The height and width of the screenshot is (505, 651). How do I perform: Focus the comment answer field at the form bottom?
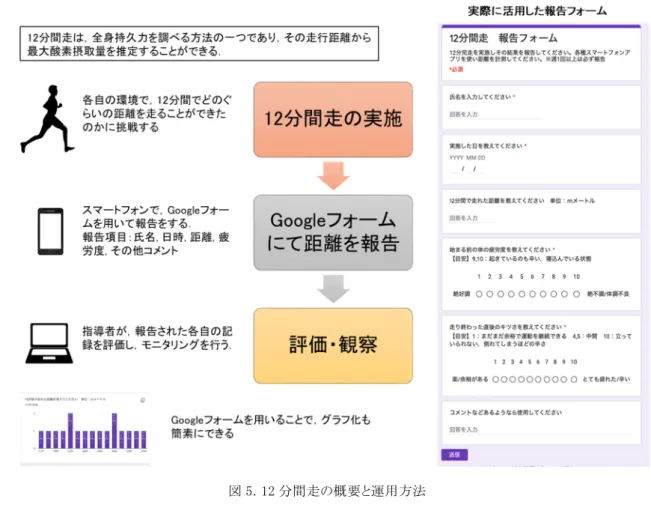(x=540, y=430)
